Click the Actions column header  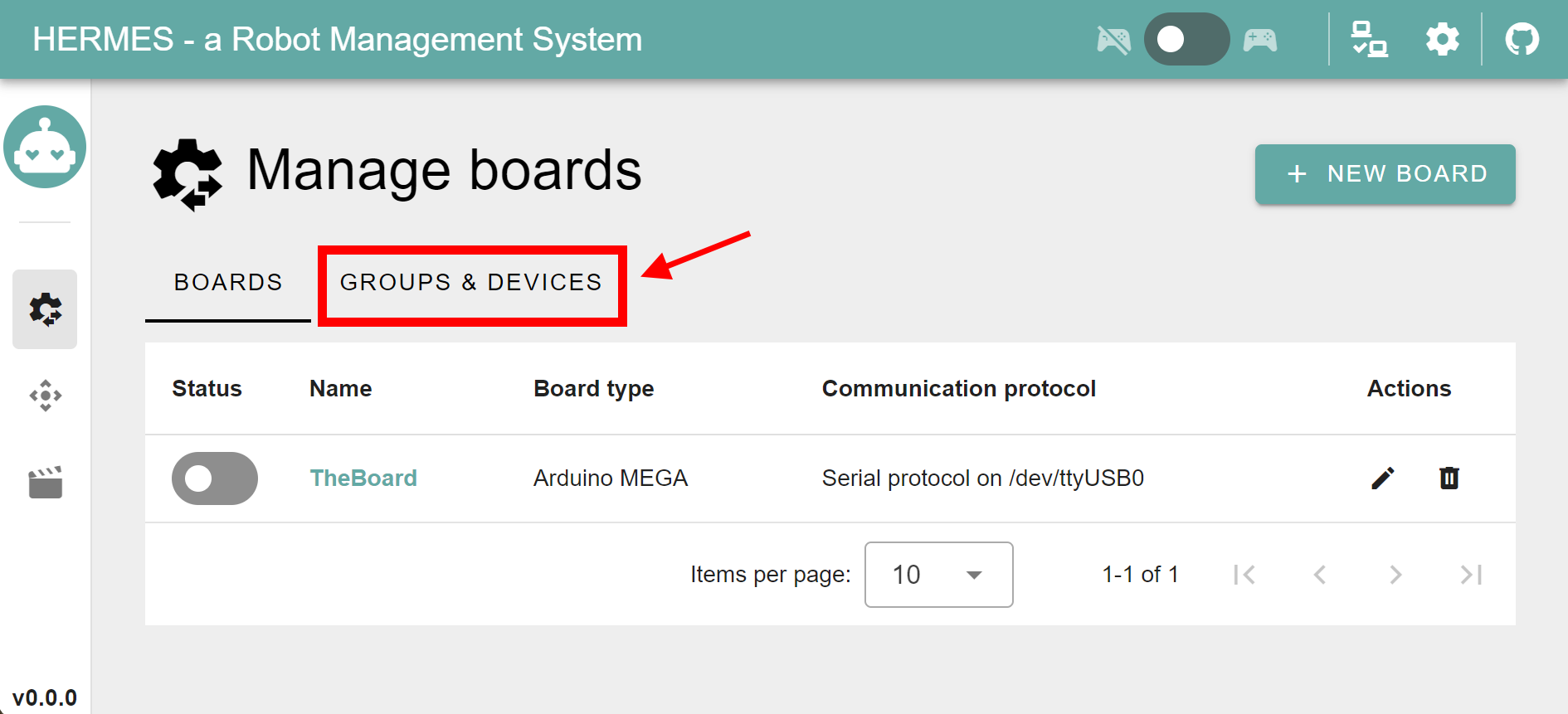pos(1409,389)
